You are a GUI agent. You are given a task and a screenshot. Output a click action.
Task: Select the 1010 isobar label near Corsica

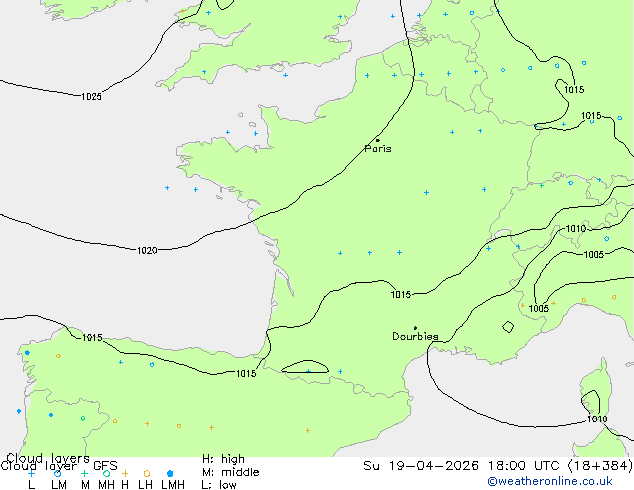coord(597,419)
